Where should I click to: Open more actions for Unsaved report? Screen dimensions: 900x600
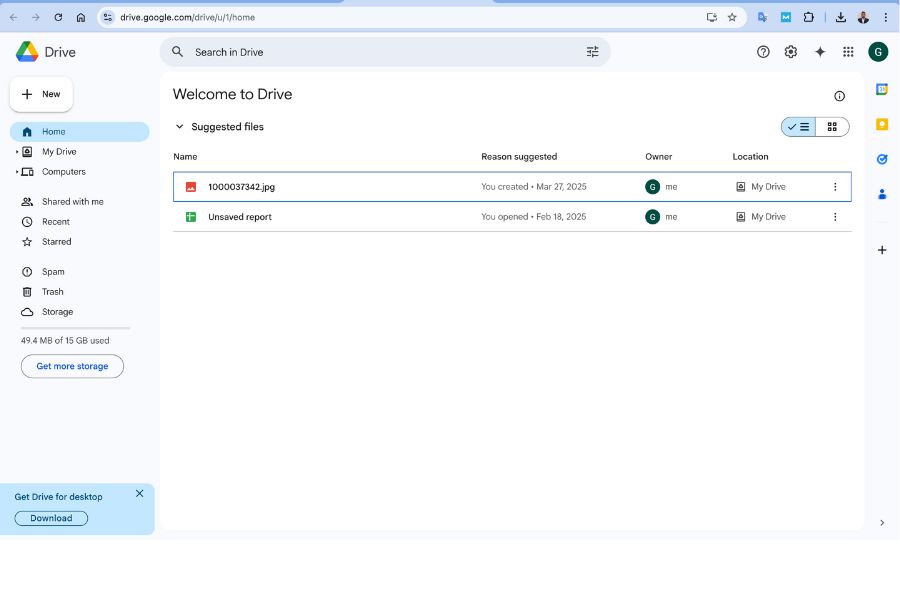coord(835,216)
